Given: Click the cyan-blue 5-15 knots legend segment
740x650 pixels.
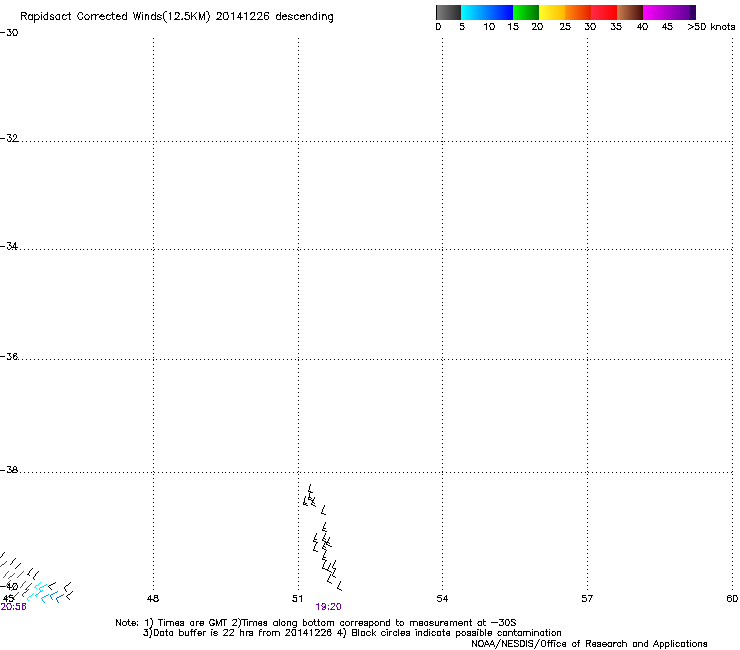Looking at the screenshot, I should point(487,12).
